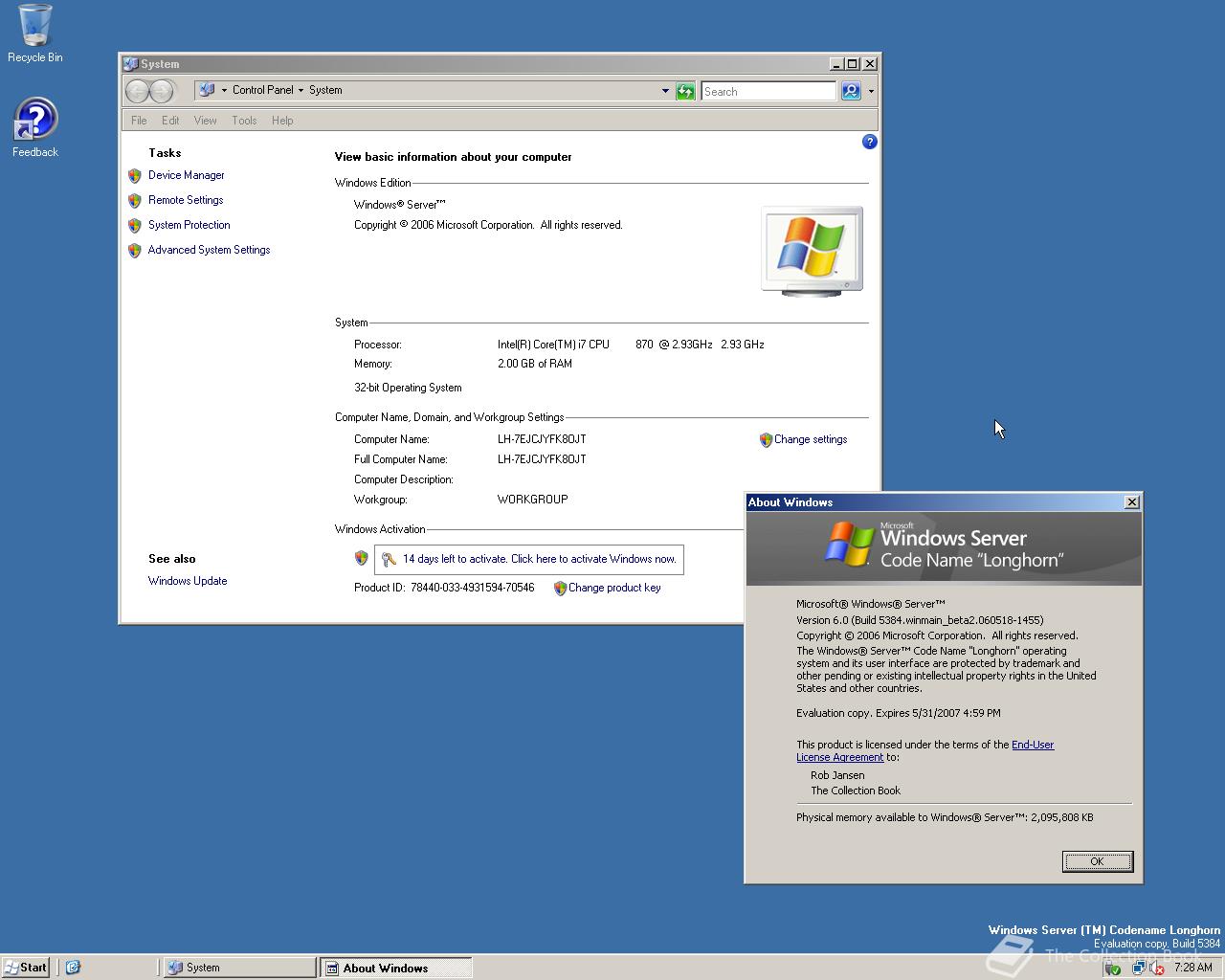Viewport: 1225px width, 980px height.
Task: Go forward with the Forward arrow button
Action: click(162, 91)
